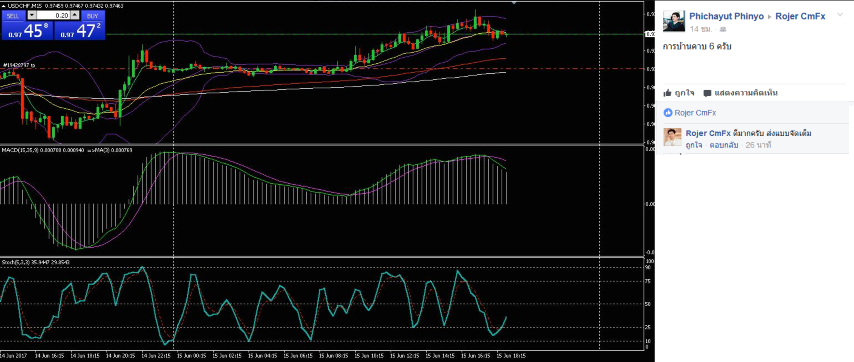Click the 15 Jun 00:15 time axis label

[x=193, y=355]
